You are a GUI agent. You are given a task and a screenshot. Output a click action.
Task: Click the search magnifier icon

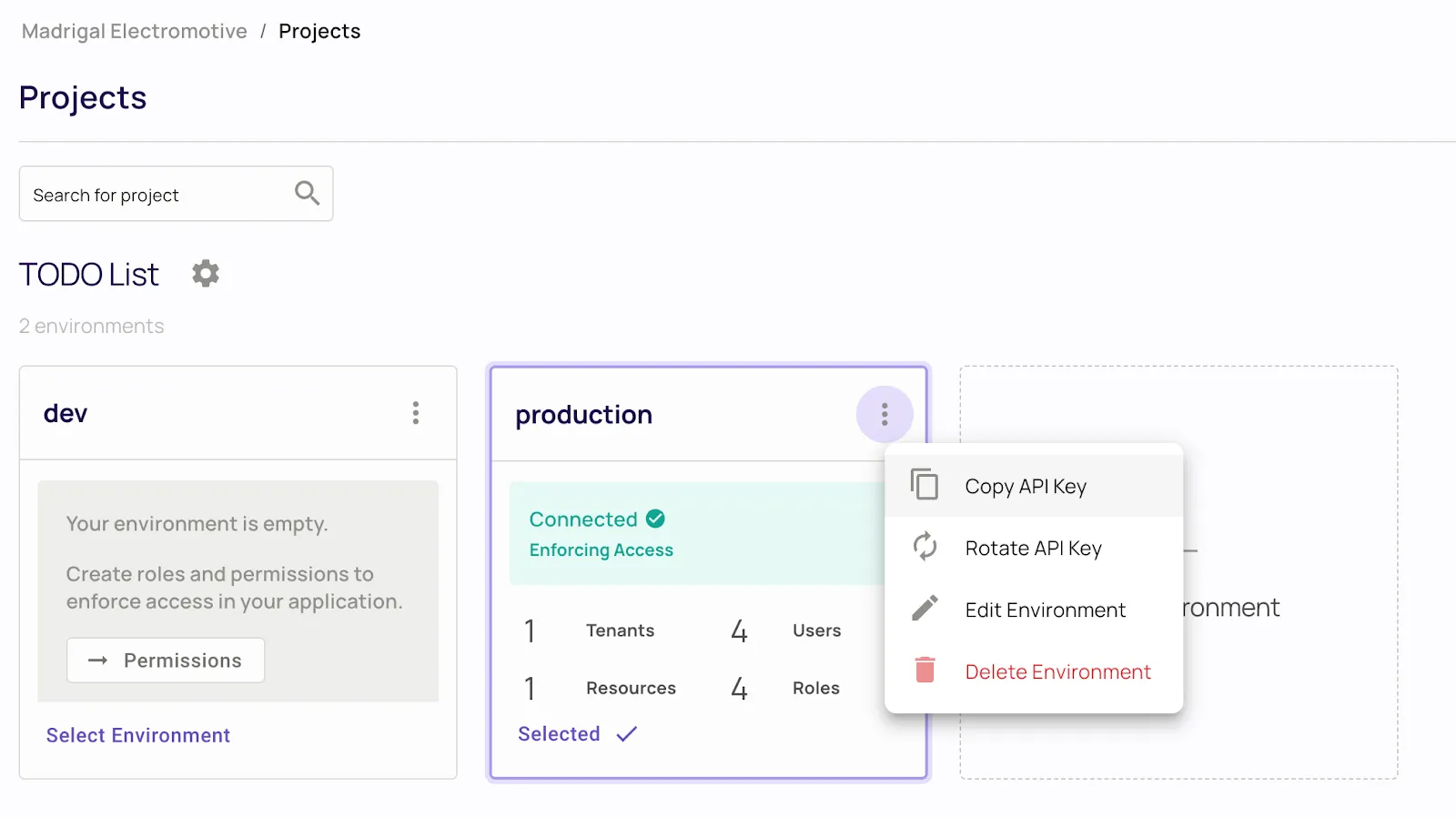pos(307,193)
